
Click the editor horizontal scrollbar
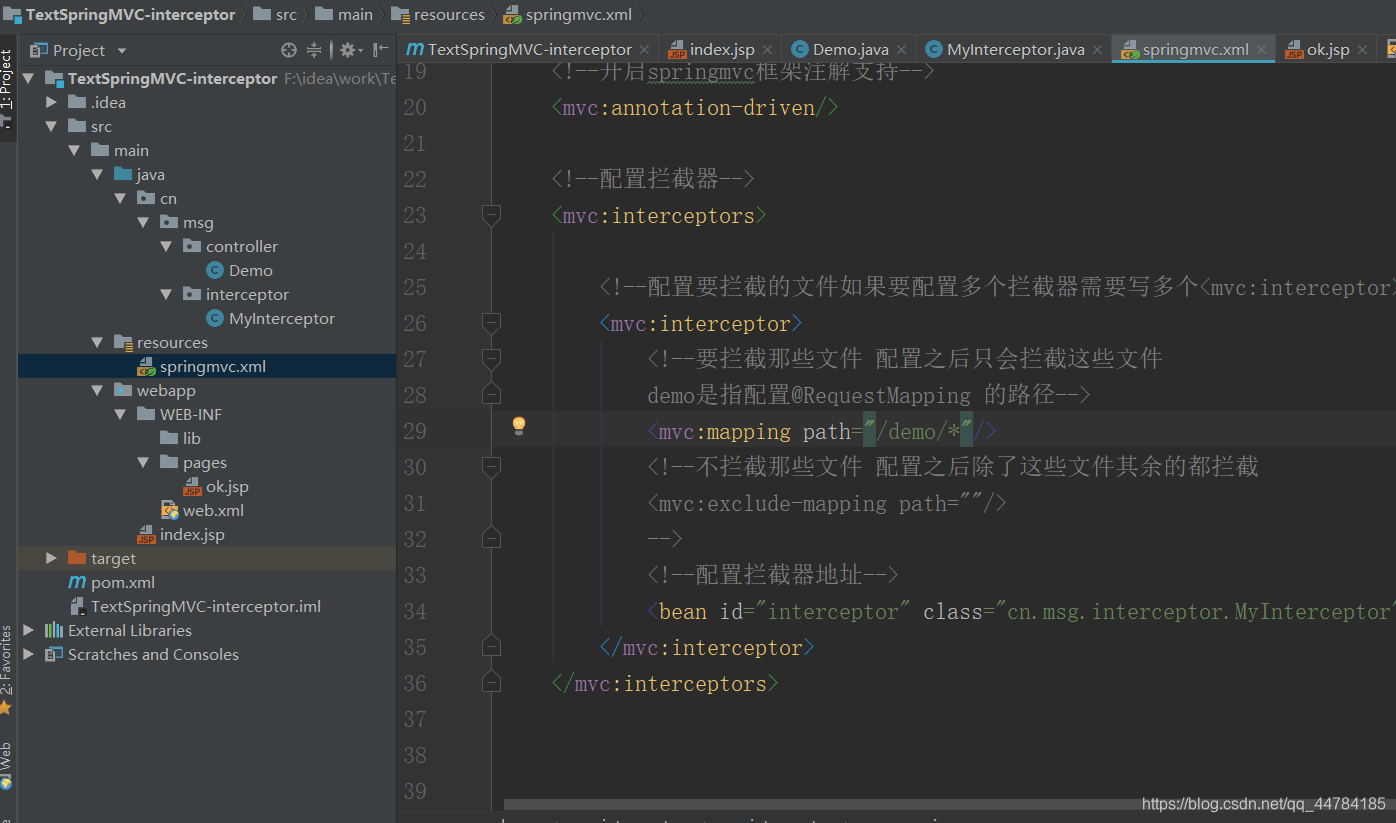pos(950,804)
